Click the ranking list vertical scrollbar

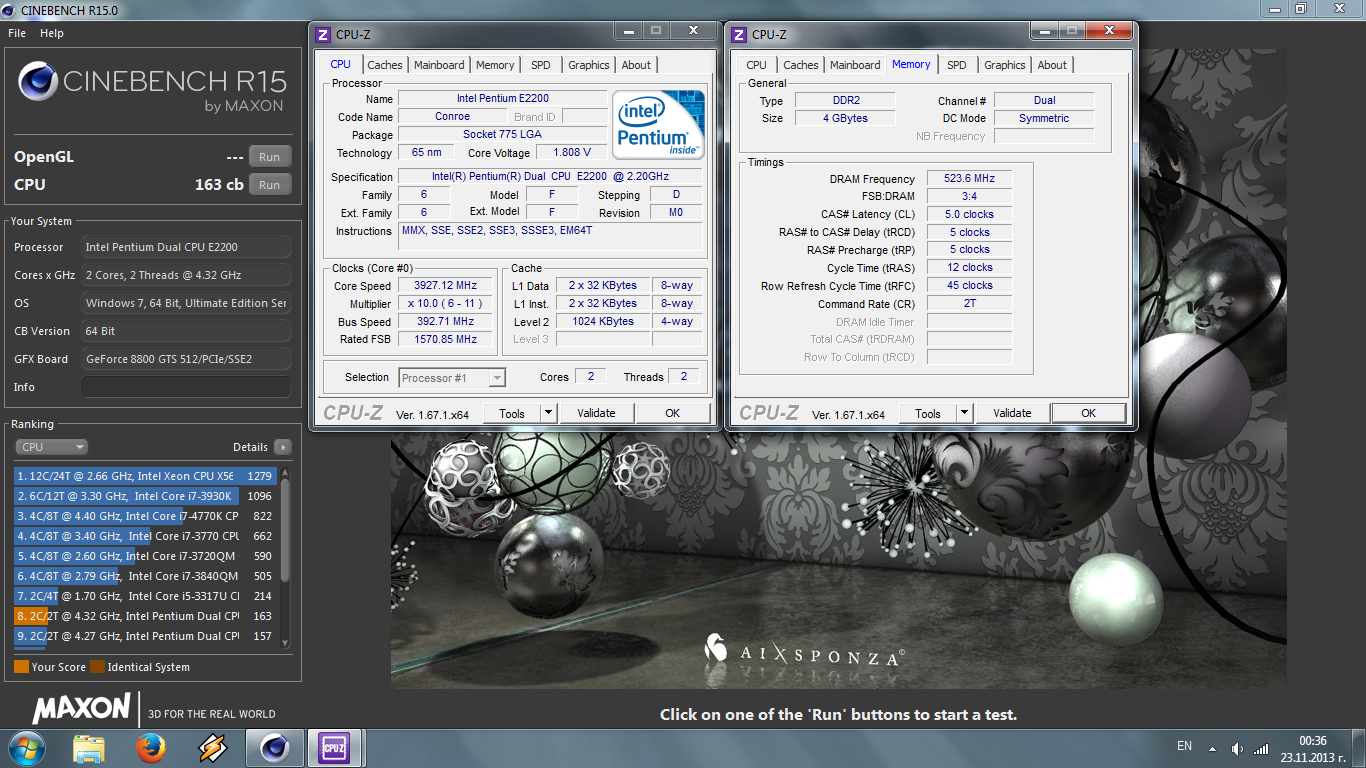pyautogui.click(x=285, y=556)
